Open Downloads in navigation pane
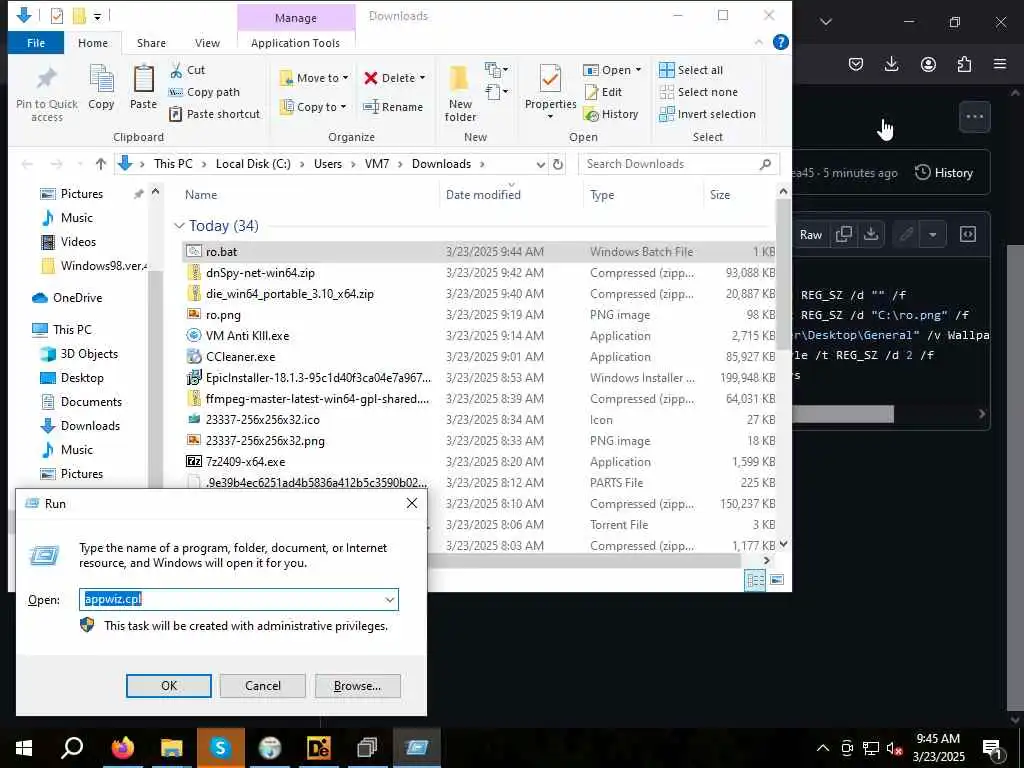The width and height of the screenshot is (1024, 768). [x=80, y=426]
